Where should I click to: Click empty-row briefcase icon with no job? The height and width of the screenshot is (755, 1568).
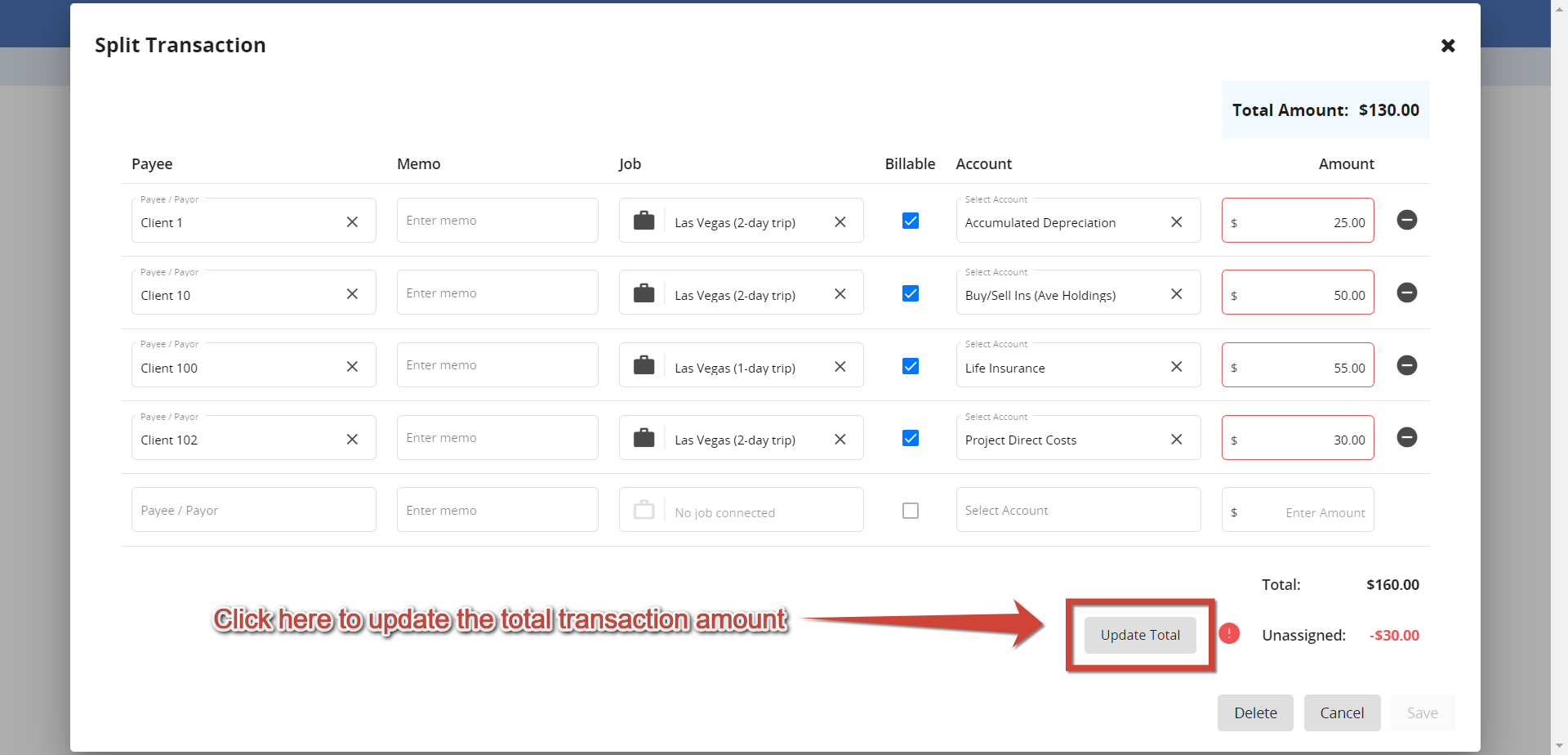(644, 510)
